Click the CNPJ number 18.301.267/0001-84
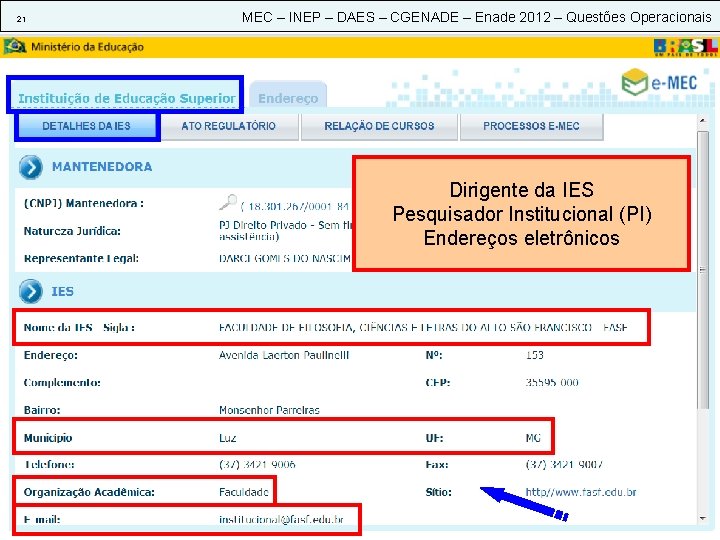Image resolution: width=720 pixels, height=540 pixels. point(296,206)
